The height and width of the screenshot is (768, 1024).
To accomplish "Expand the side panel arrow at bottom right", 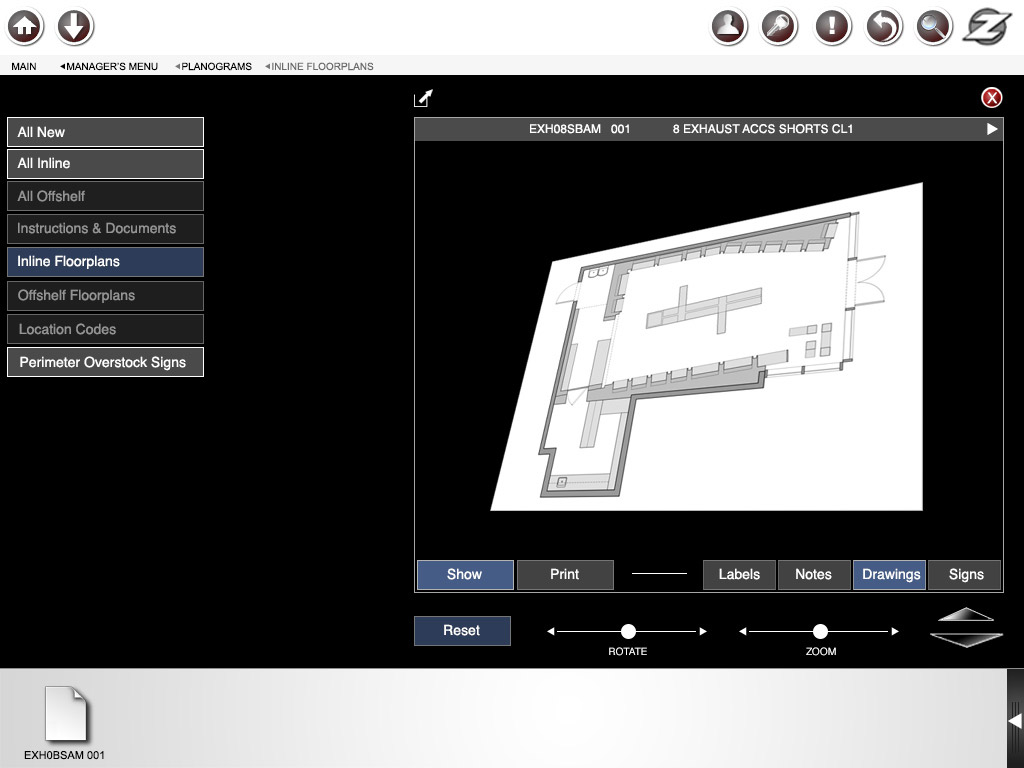I will coord(1014,720).
